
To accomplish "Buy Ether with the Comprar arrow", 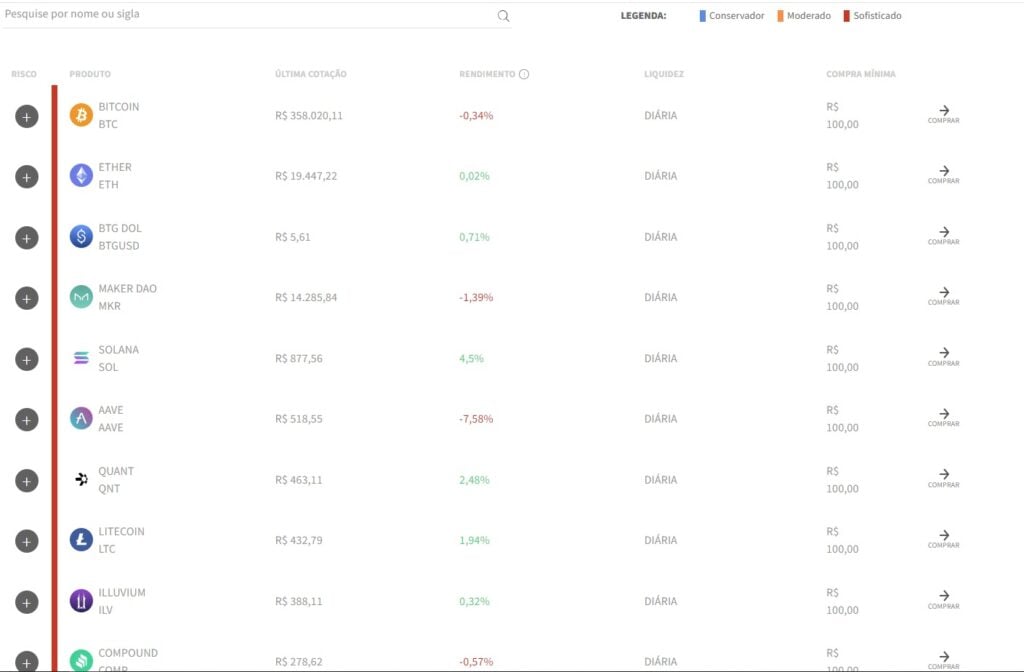I will 944,174.
